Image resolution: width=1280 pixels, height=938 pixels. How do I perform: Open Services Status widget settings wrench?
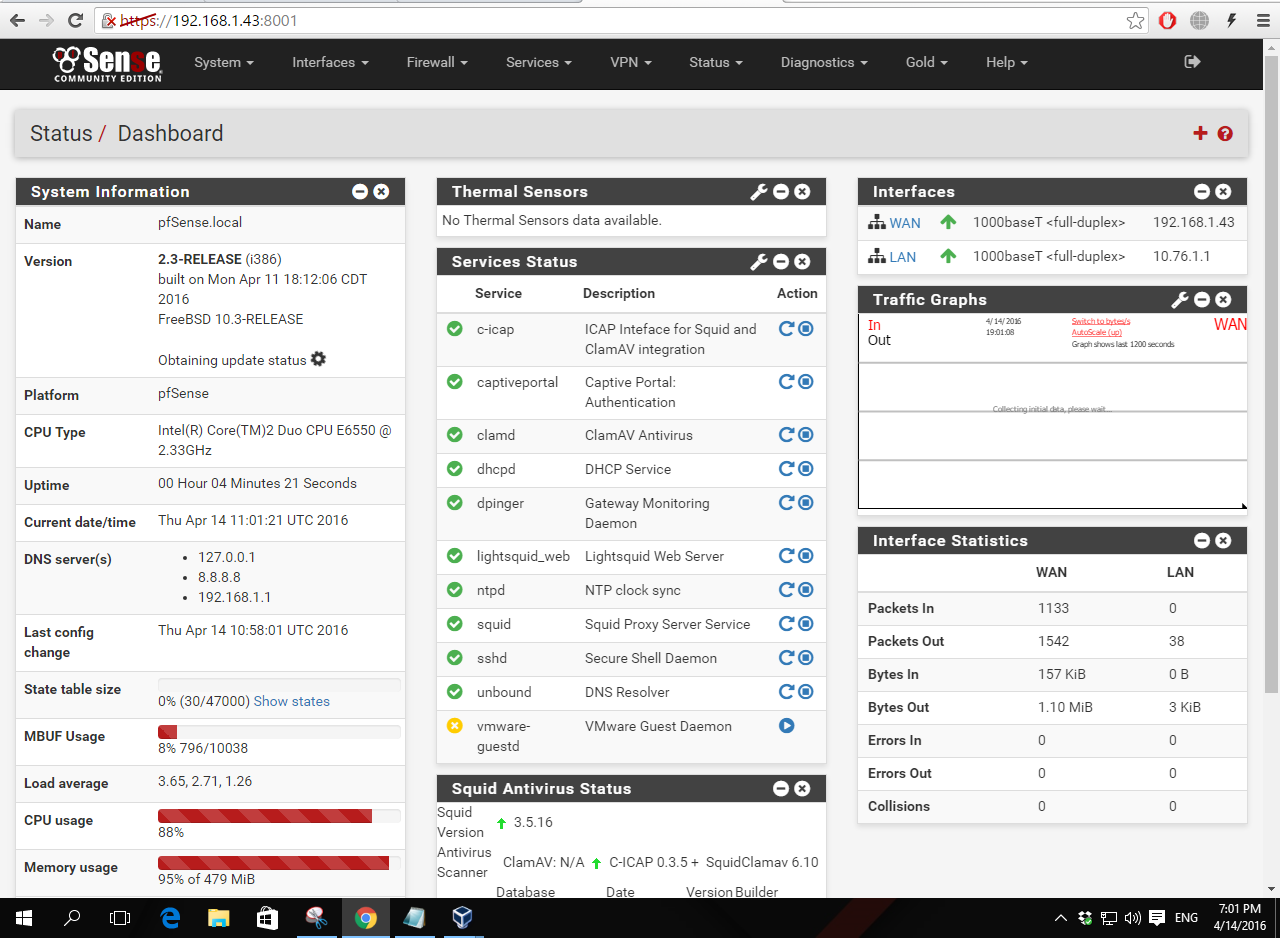point(759,262)
